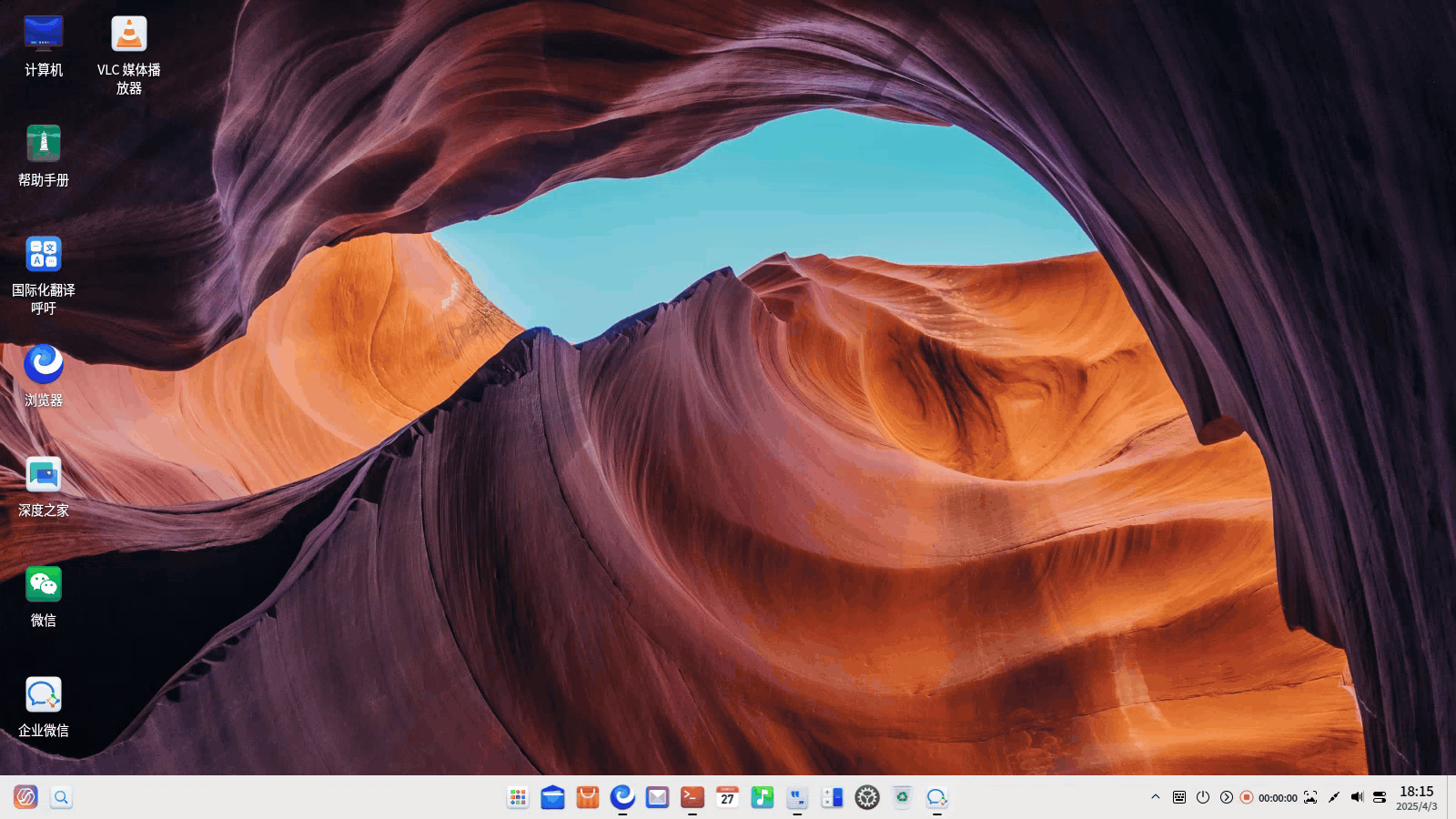Stop the screen recording in the tray
Viewport: 1456px width, 819px height.
point(1247,797)
